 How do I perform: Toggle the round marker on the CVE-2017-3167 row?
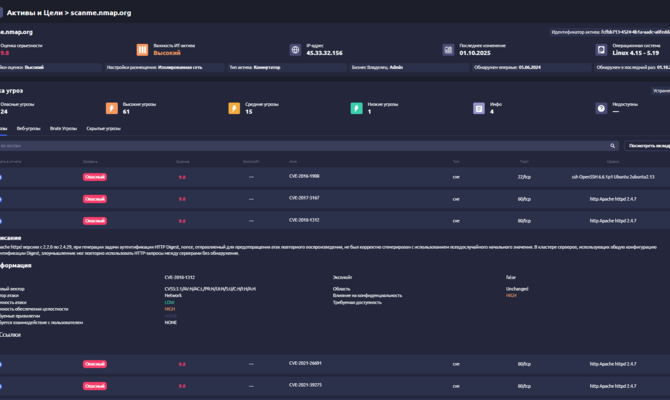pyautogui.click(x=2, y=198)
